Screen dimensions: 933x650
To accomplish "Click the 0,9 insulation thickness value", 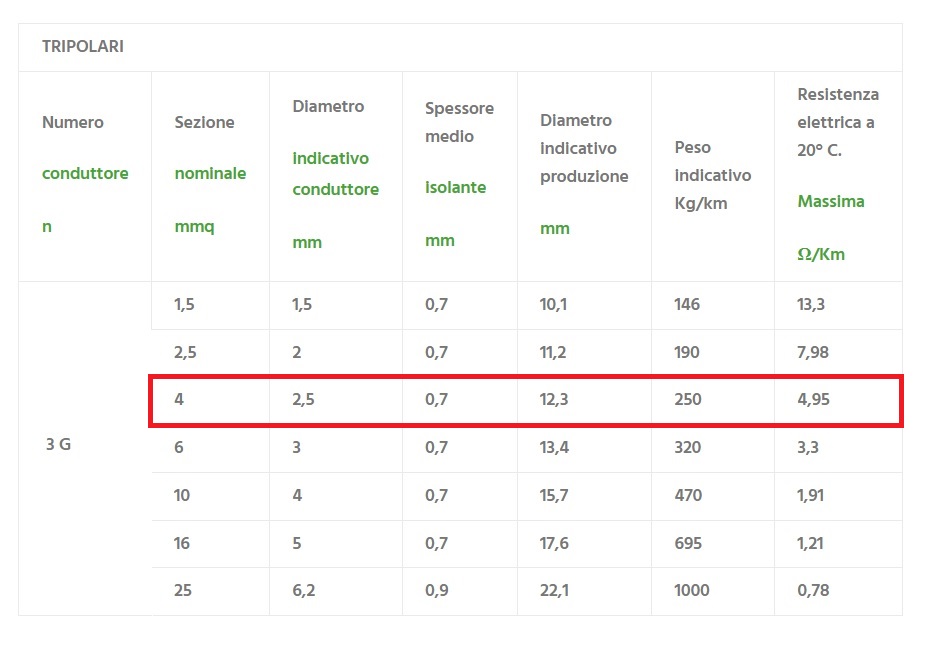I will click(x=437, y=591).
